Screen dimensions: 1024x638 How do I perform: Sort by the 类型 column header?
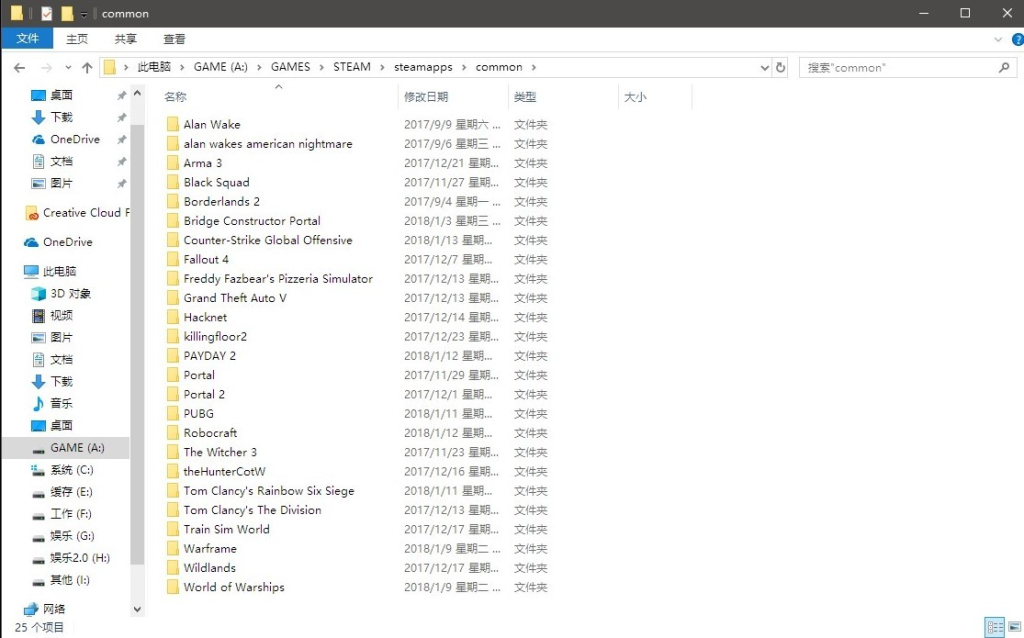click(525, 97)
